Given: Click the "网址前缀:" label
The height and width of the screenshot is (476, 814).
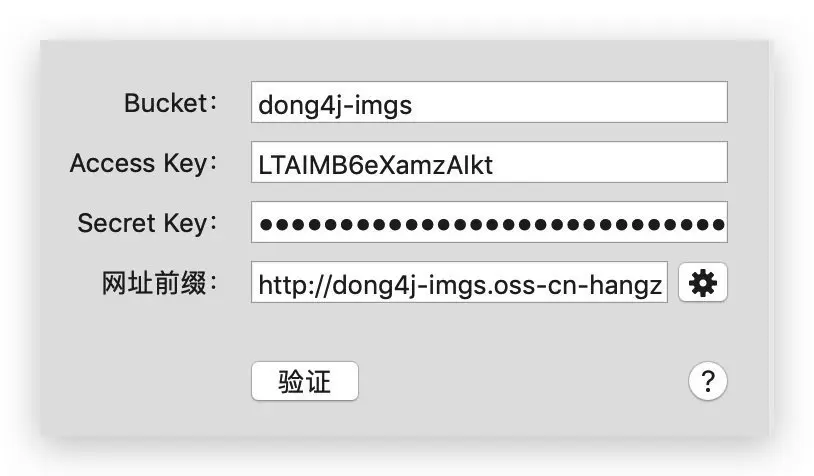Looking at the screenshot, I should [x=159, y=284].
